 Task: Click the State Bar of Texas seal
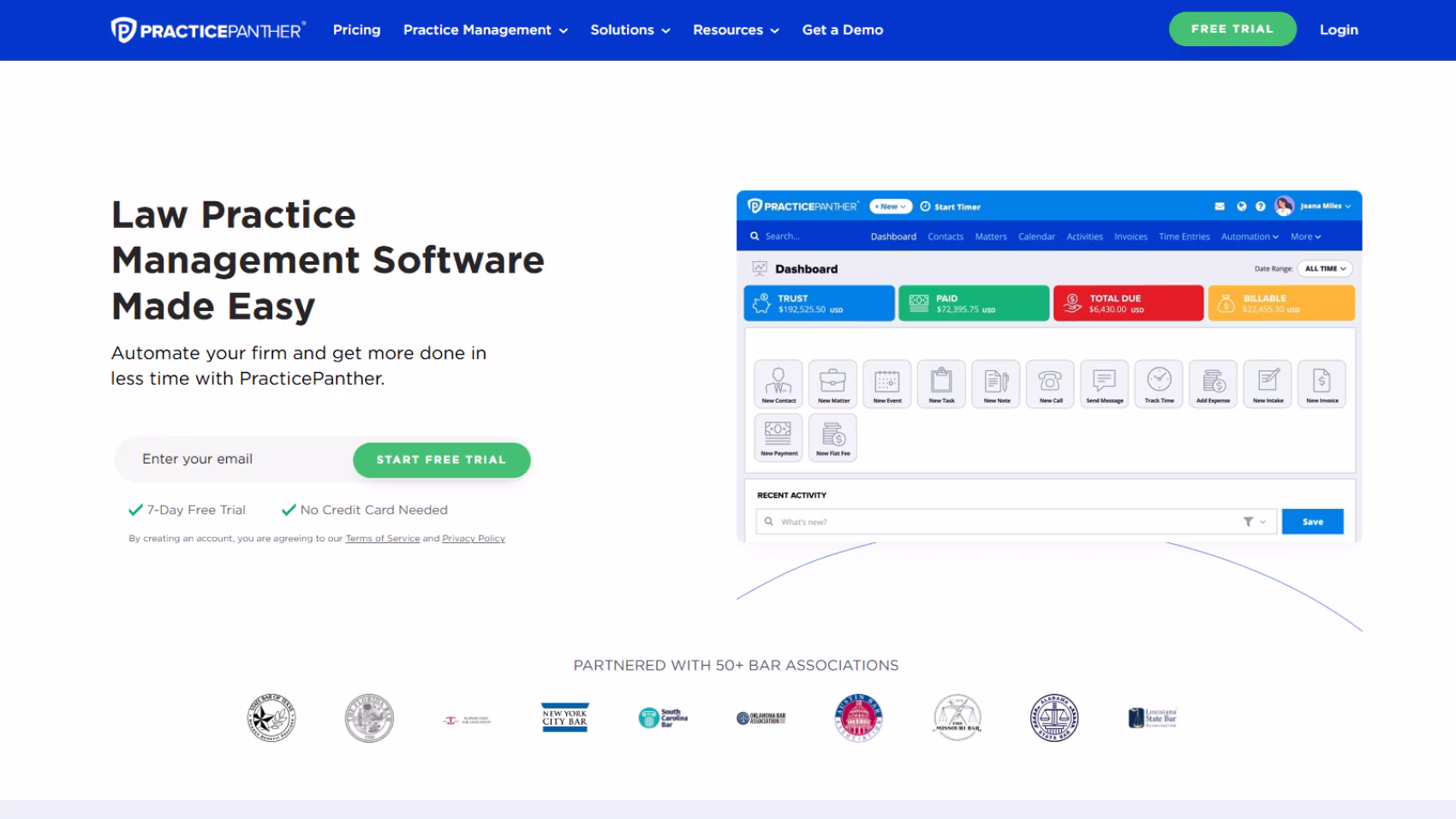[272, 718]
